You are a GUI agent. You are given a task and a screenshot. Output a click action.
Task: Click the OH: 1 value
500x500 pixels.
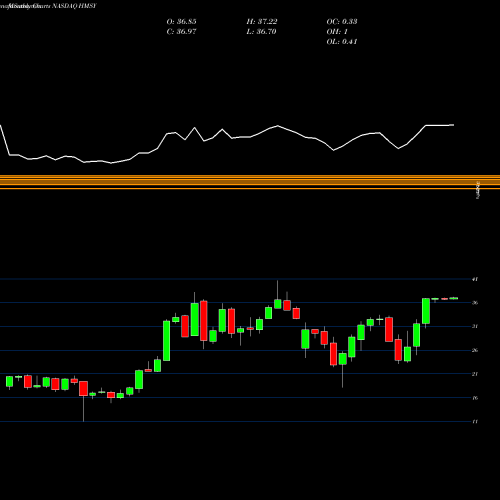tap(337, 32)
